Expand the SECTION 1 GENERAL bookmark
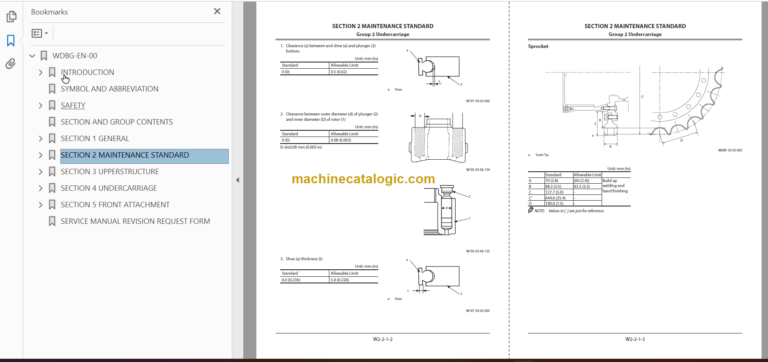The image size is (768, 362). tap(41, 139)
